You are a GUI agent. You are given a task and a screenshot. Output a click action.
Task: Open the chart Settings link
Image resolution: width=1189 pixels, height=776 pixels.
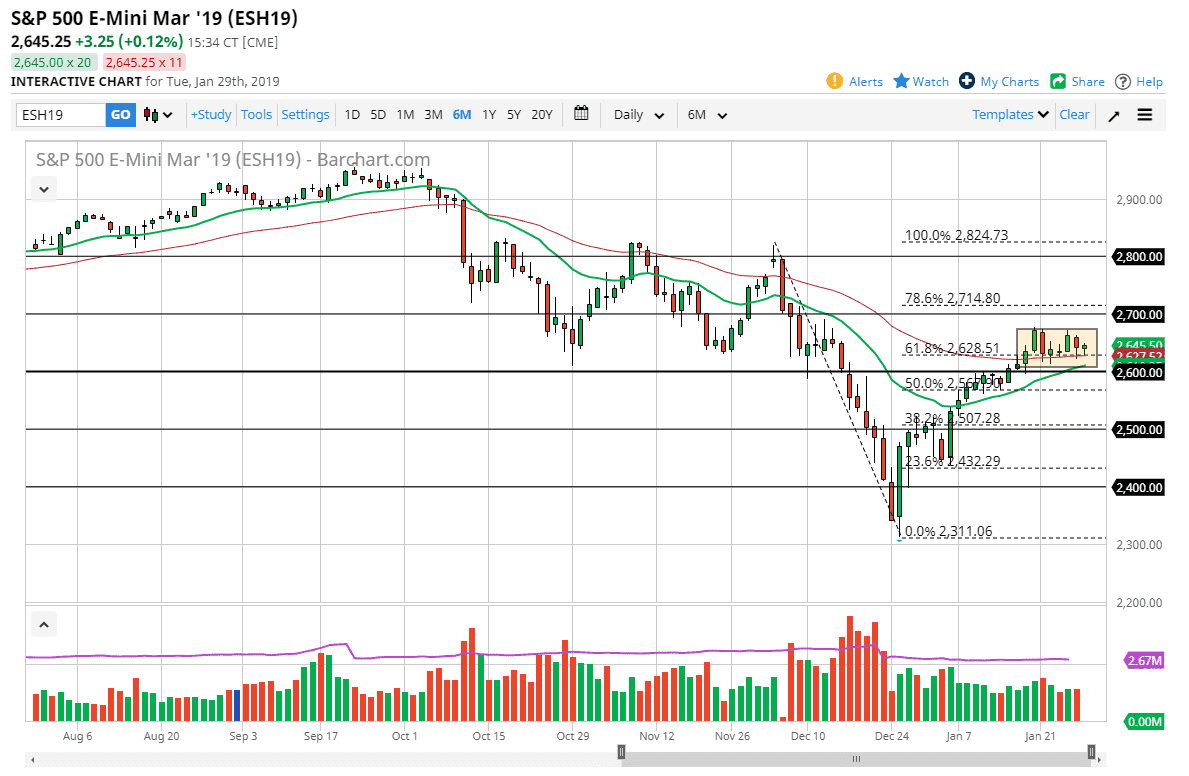305,115
